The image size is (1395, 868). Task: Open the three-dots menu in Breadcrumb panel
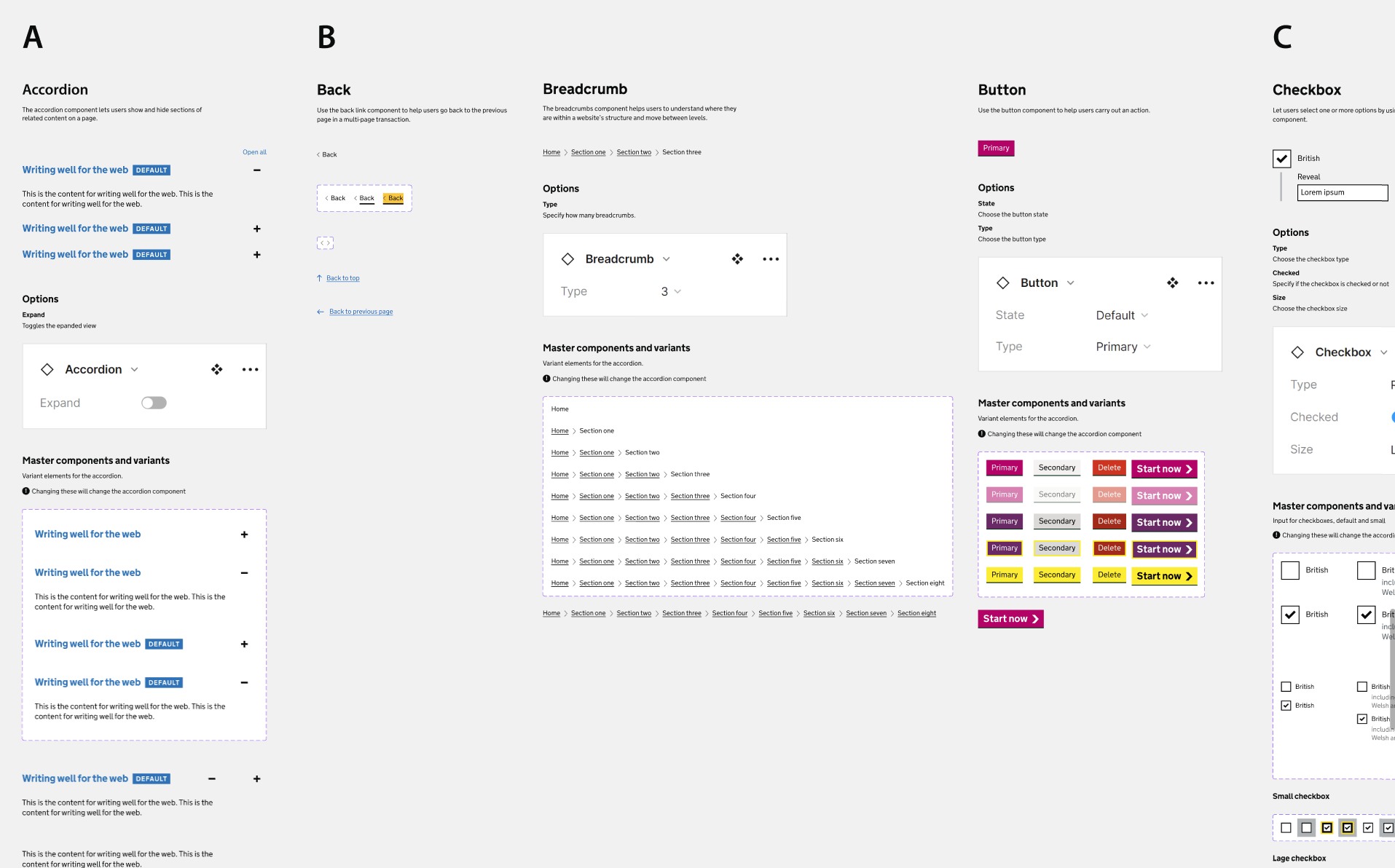[771, 259]
